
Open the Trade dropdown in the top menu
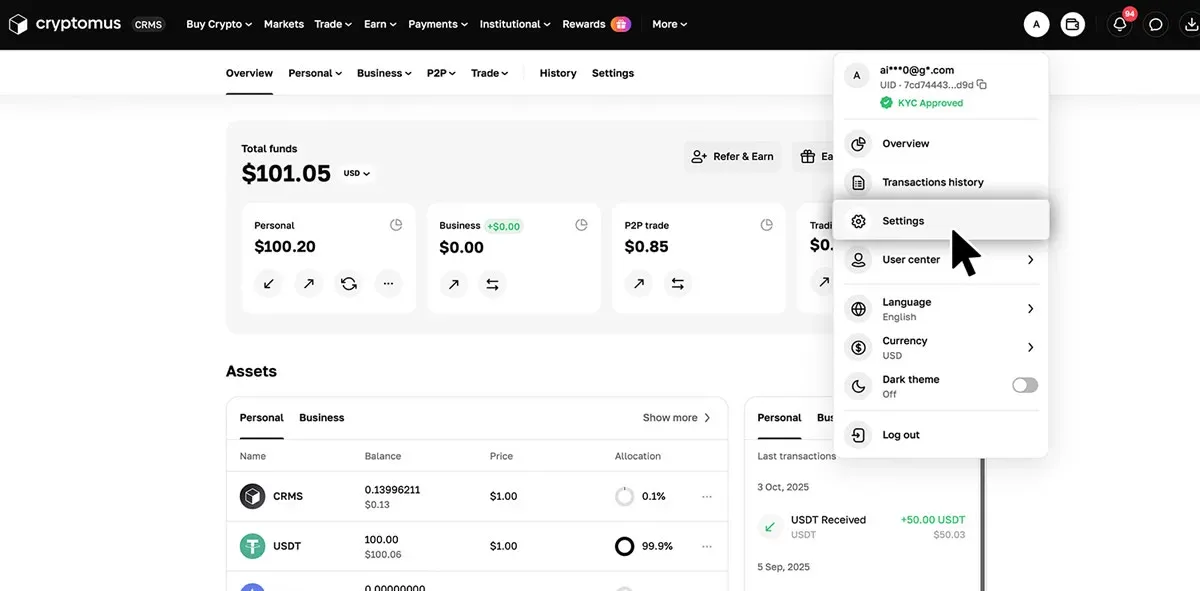coord(332,23)
